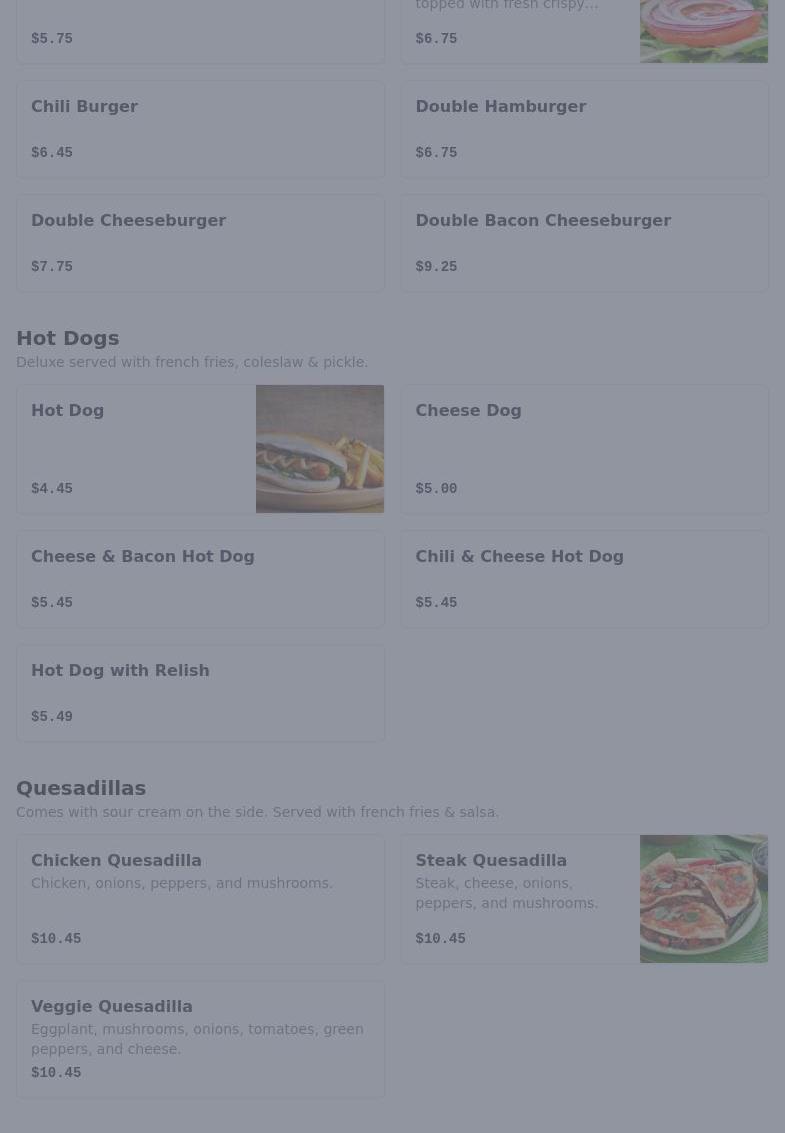785x1133 pixels.
Task: Click the Hot Dog photo thumbnail
Action: (x=319, y=449)
